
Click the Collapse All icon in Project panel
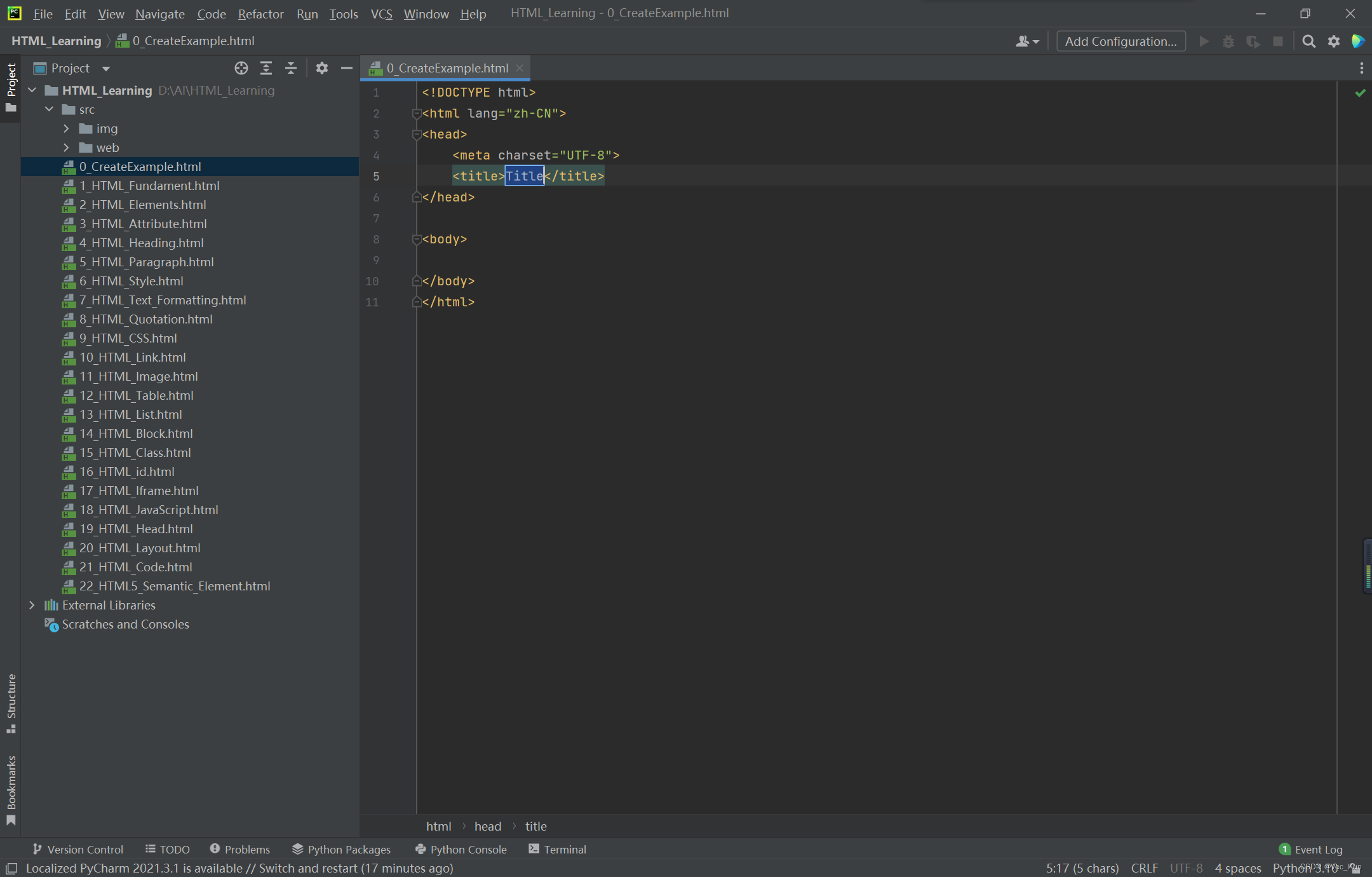coord(291,68)
